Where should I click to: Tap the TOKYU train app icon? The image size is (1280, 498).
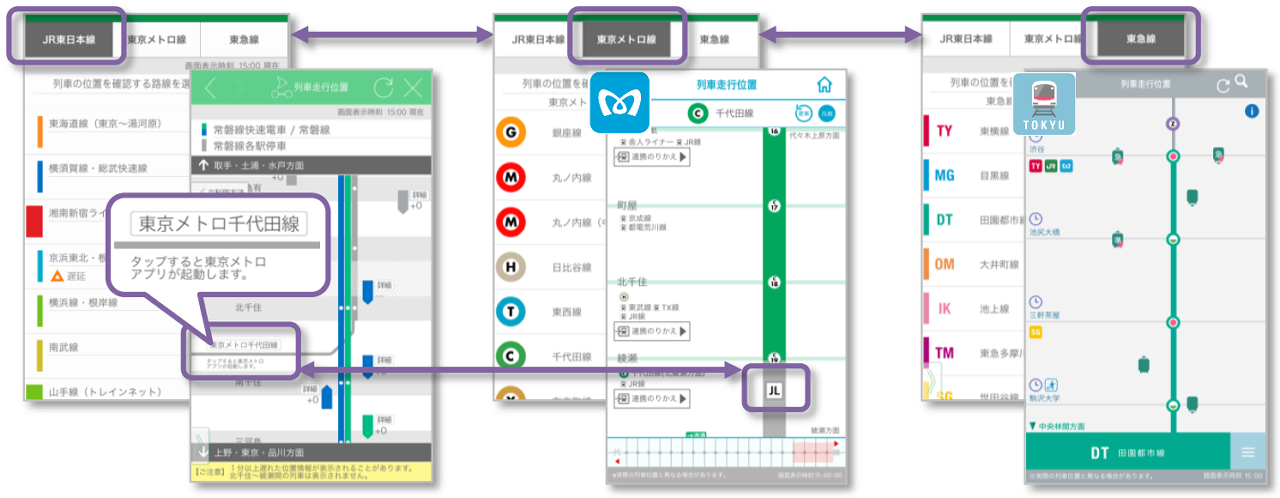coord(1046,102)
